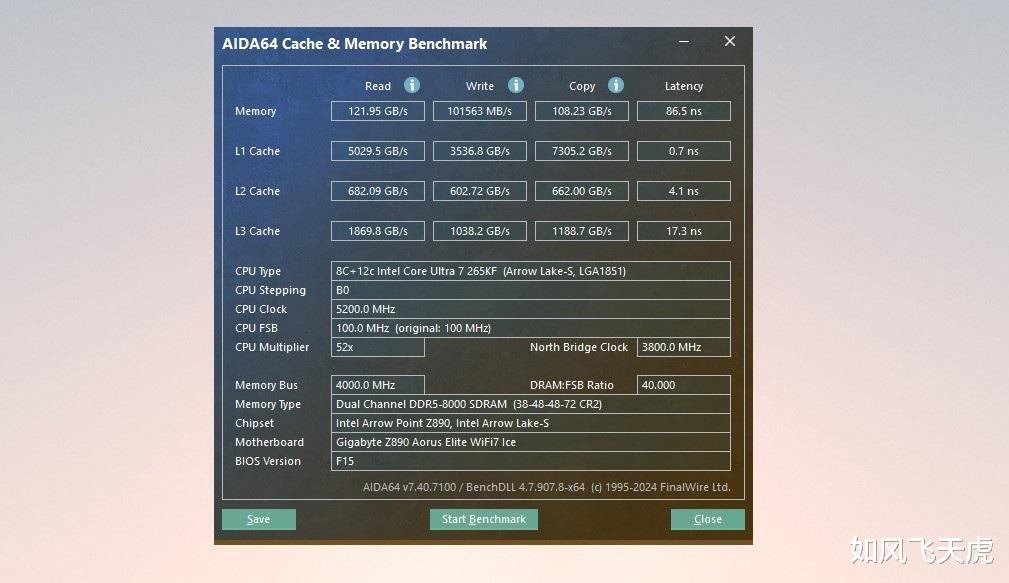Select Memory Latency value 86.5 ns
This screenshot has width=1009, height=583.
coord(683,111)
